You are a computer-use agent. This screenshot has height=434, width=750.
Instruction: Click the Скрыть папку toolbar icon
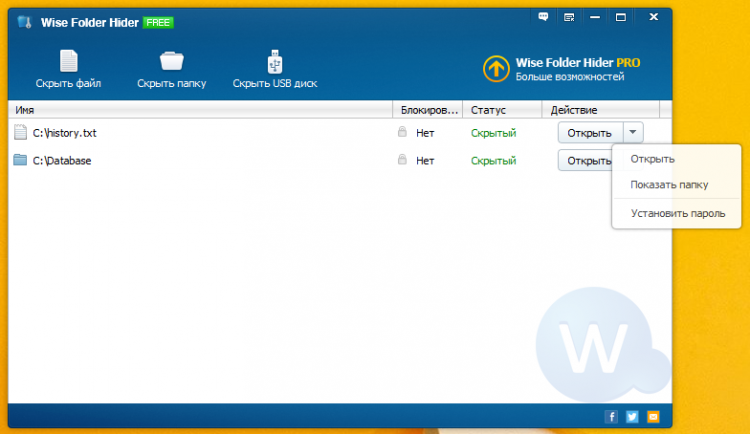(x=171, y=61)
